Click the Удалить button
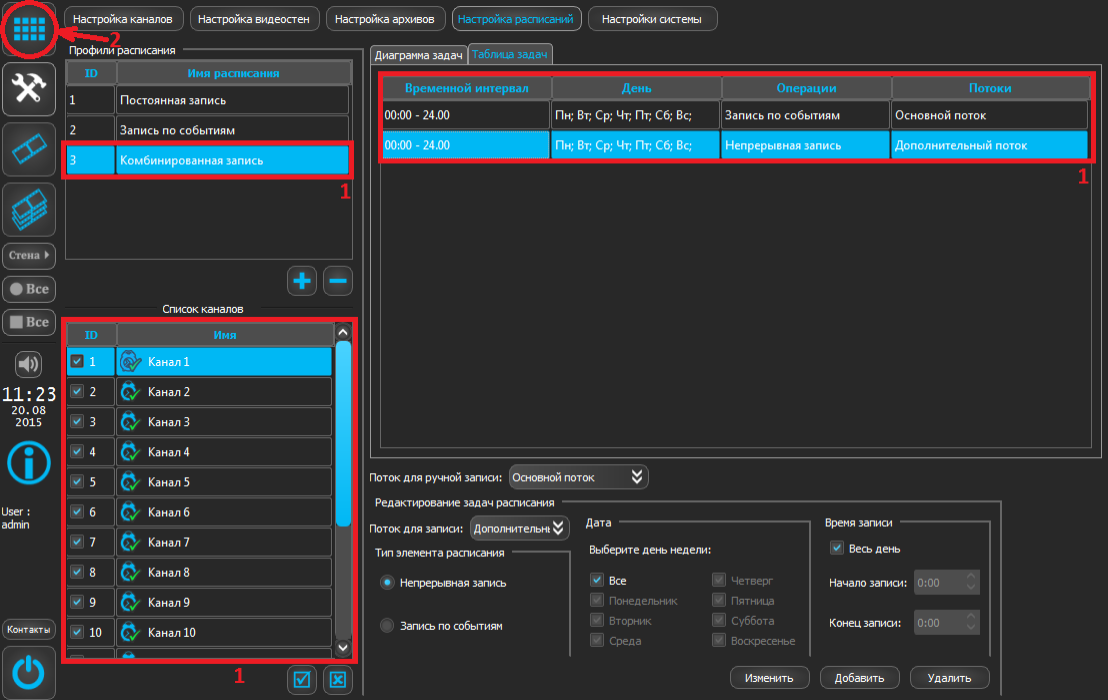The width and height of the screenshot is (1108, 700). pos(949,678)
